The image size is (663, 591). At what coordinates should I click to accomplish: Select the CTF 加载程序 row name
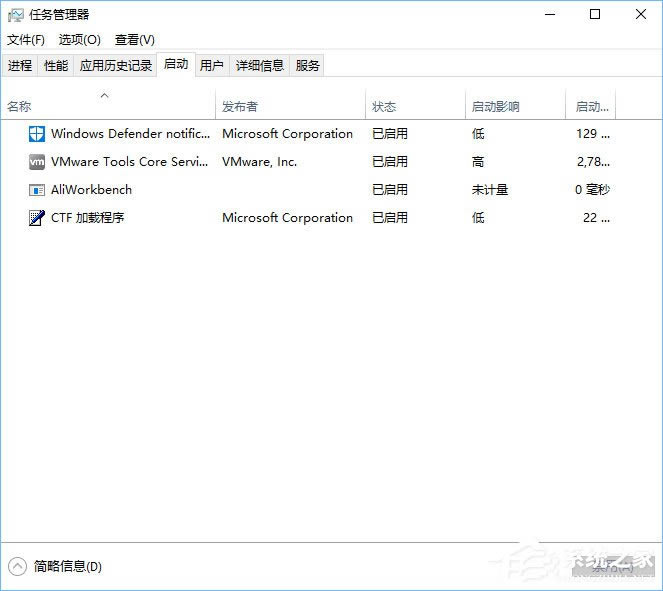pos(88,218)
